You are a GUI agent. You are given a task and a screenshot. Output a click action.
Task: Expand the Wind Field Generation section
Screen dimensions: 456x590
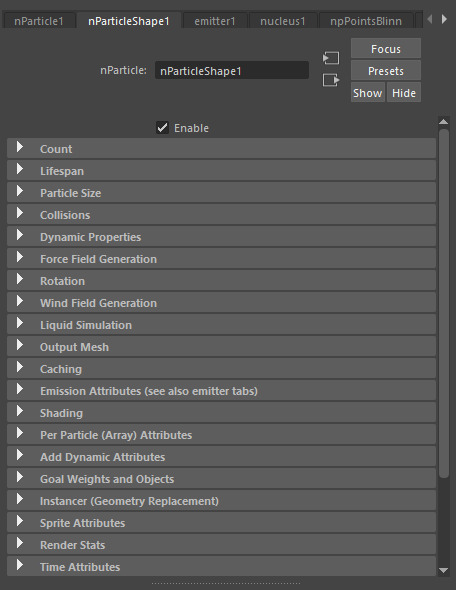[x=221, y=303]
